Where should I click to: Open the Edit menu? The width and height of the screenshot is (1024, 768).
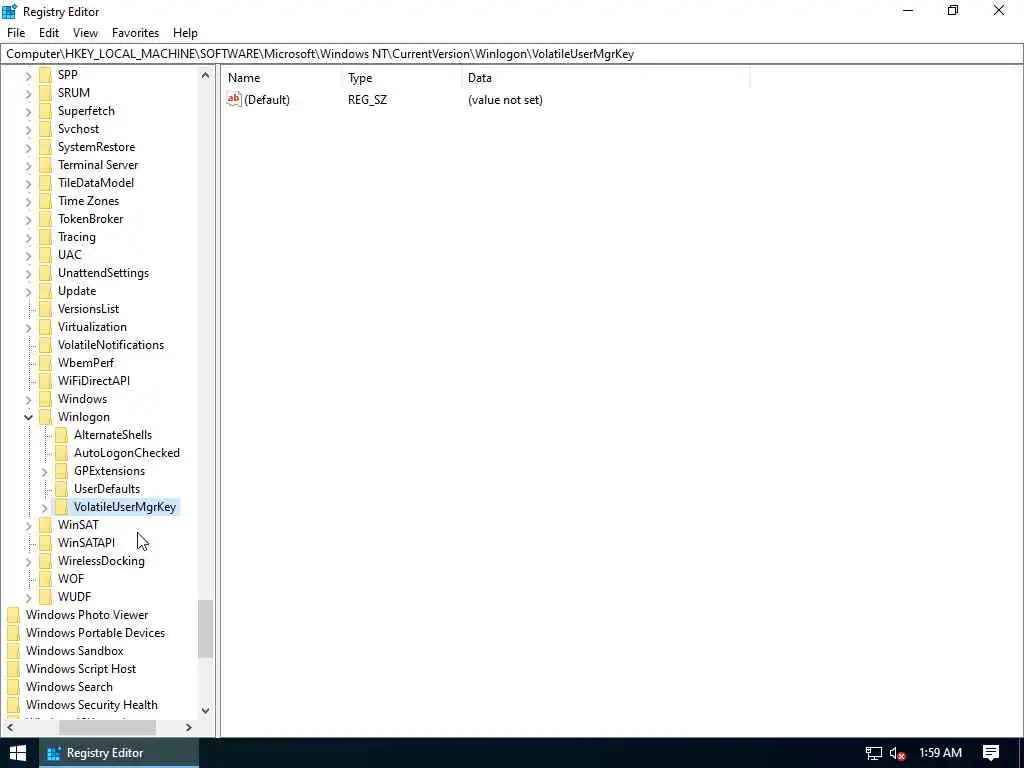pyautogui.click(x=49, y=33)
